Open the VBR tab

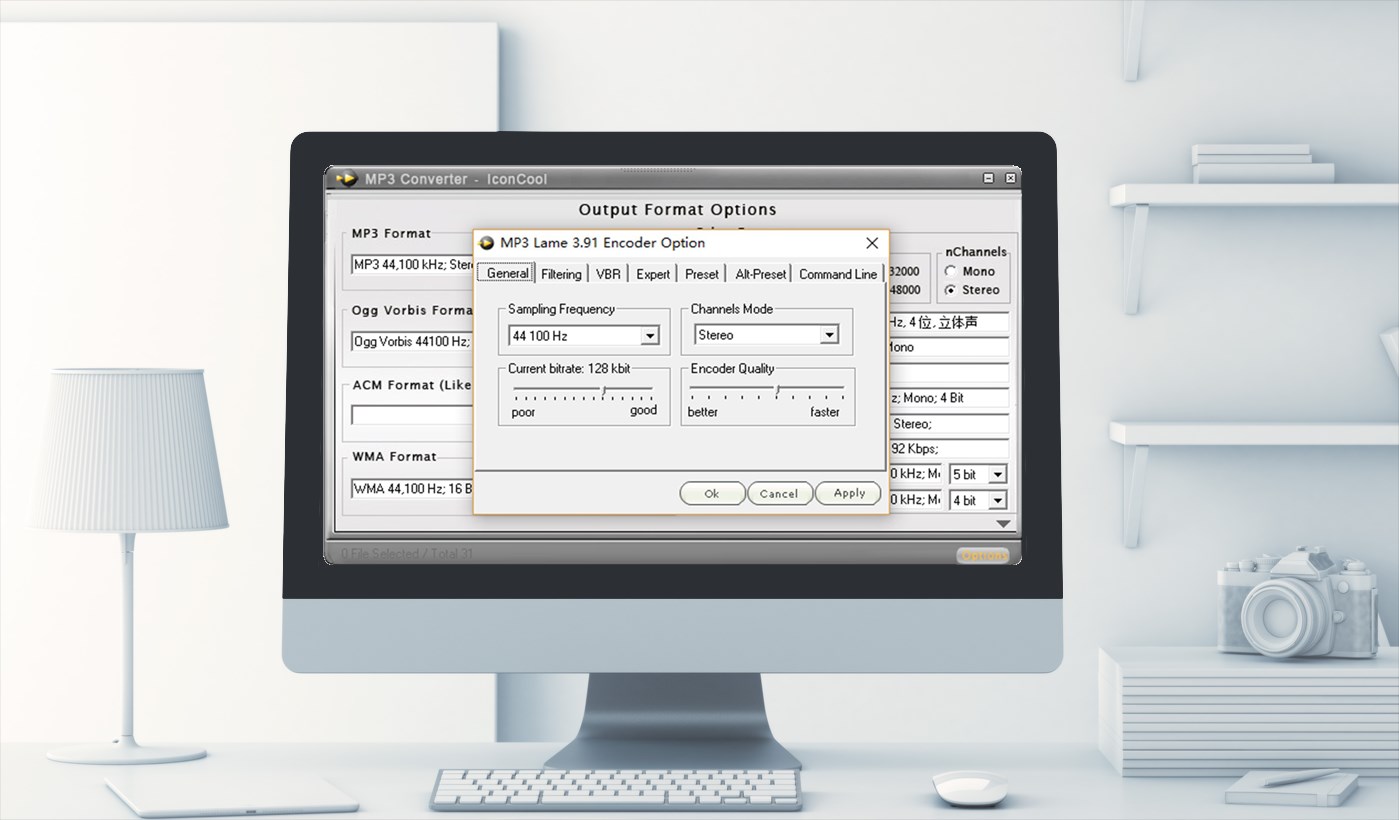(608, 274)
